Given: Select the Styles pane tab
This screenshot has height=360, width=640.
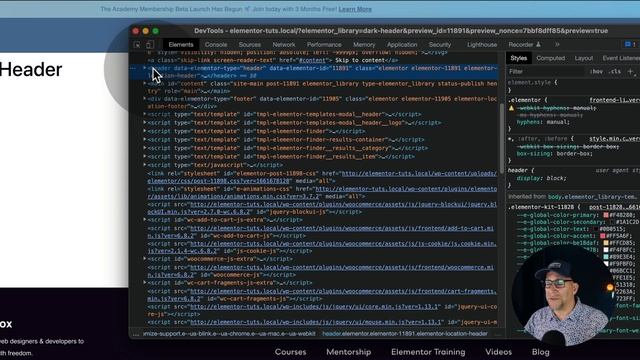Looking at the screenshot, I should (x=518, y=58).
